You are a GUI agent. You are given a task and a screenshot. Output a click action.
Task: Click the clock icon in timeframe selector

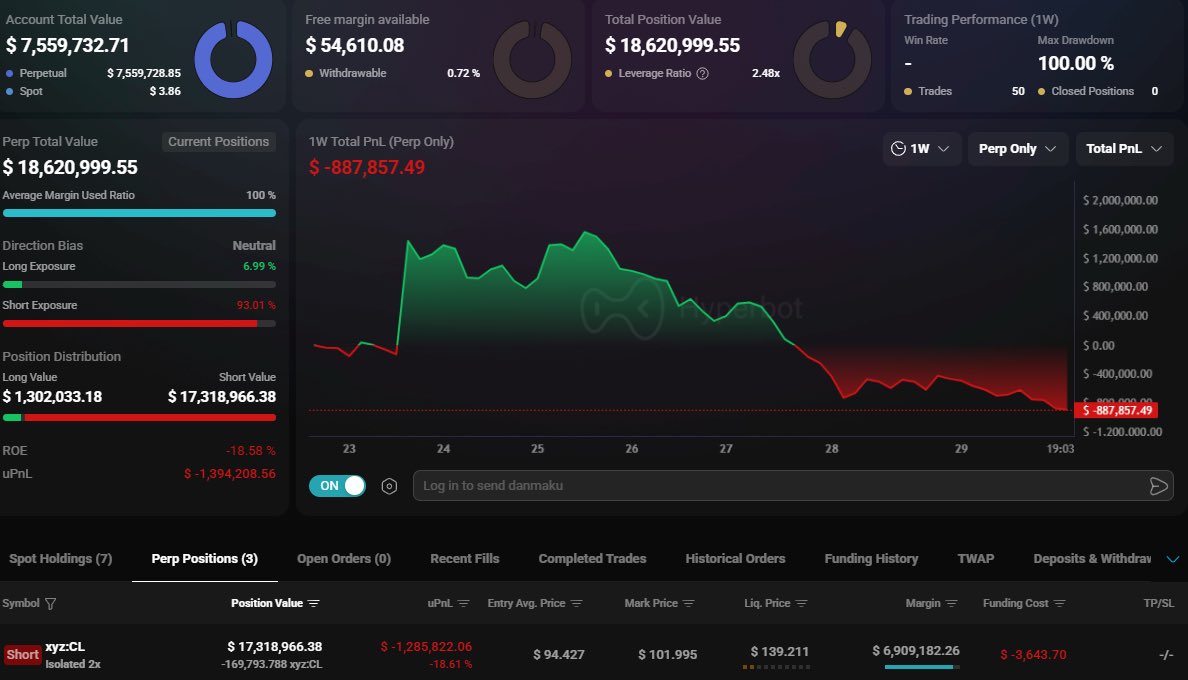[x=898, y=148]
